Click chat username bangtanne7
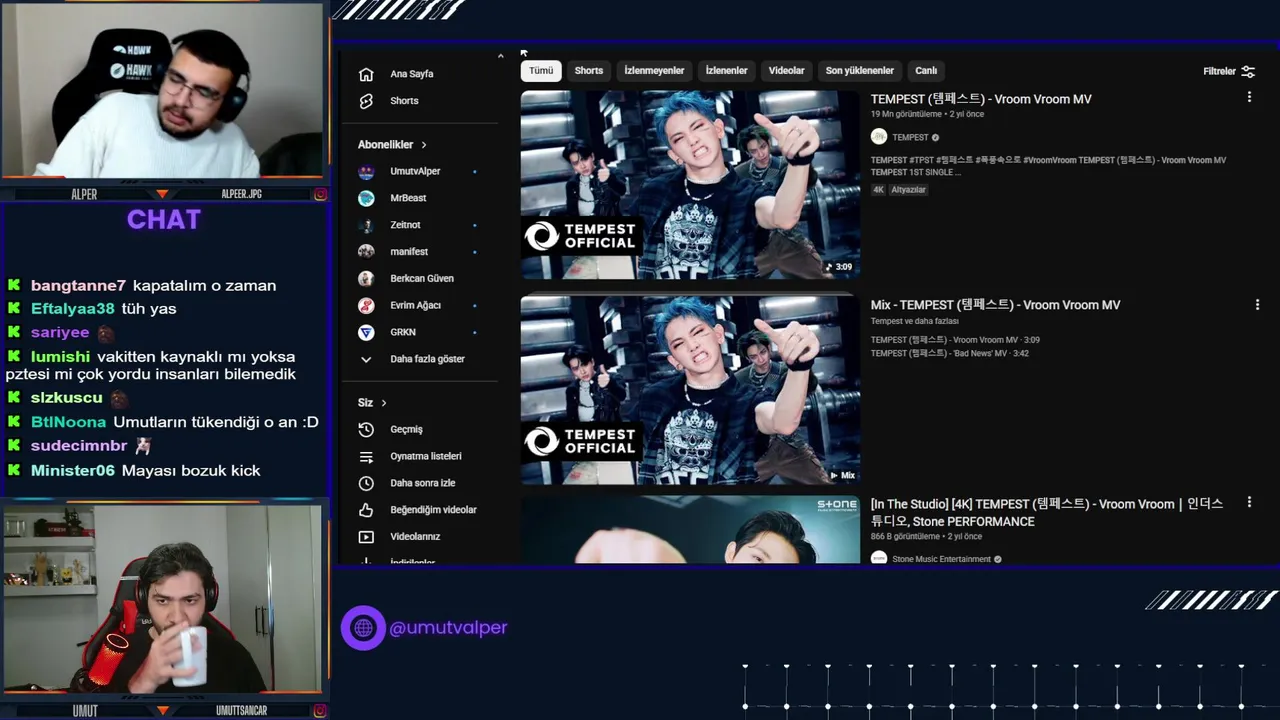The height and width of the screenshot is (720, 1280). [78, 285]
